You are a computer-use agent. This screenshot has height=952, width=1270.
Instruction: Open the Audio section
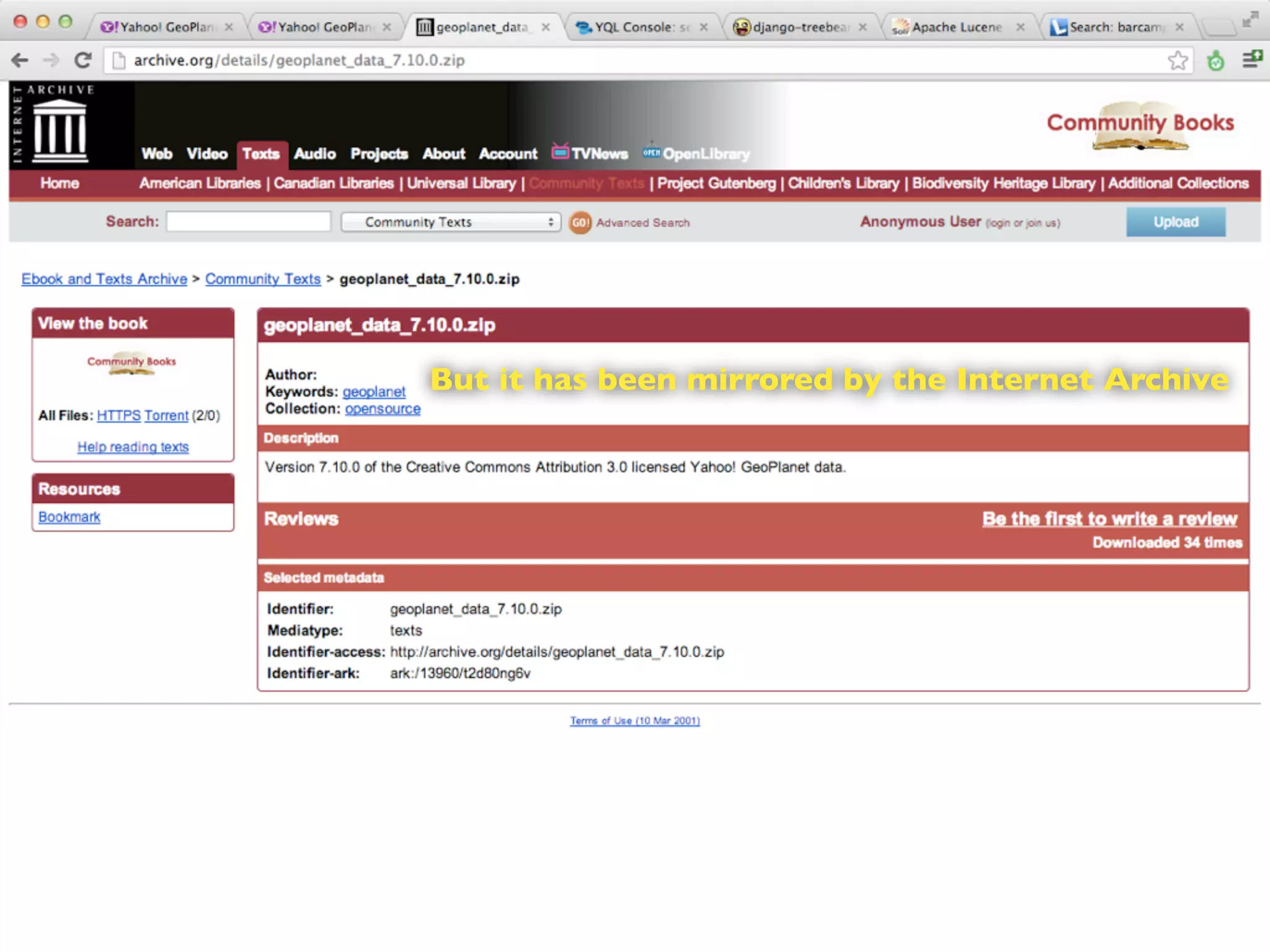click(315, 154)
